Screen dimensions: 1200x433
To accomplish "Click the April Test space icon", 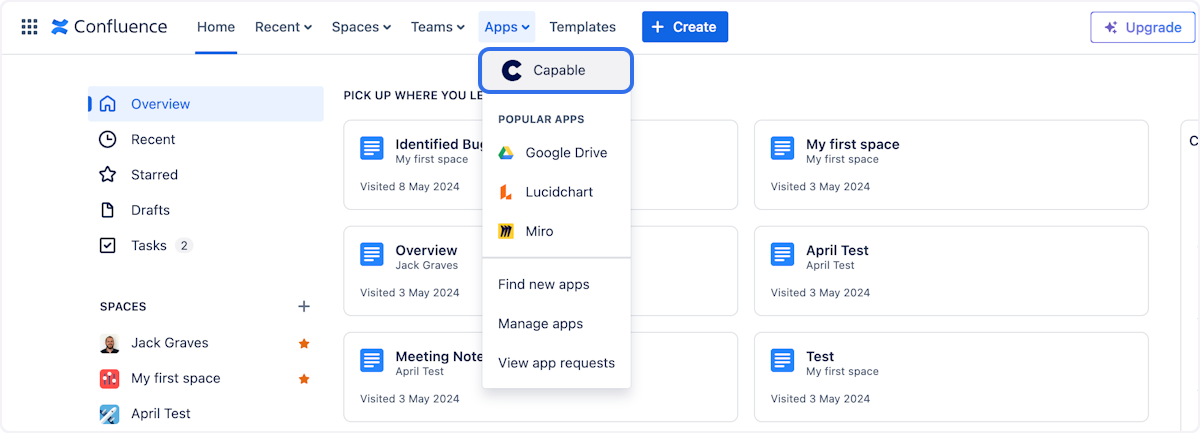I will (110, 413).
